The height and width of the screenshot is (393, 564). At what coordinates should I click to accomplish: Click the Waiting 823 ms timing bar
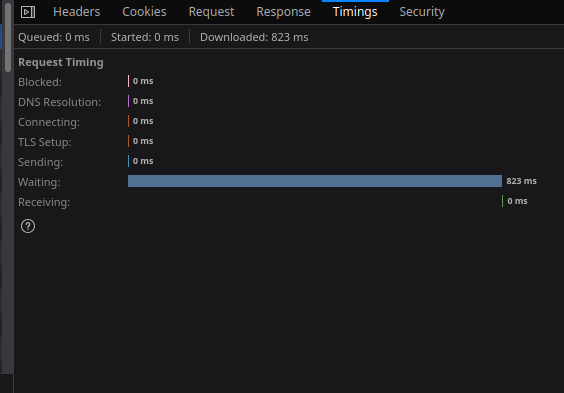(315, 181)
